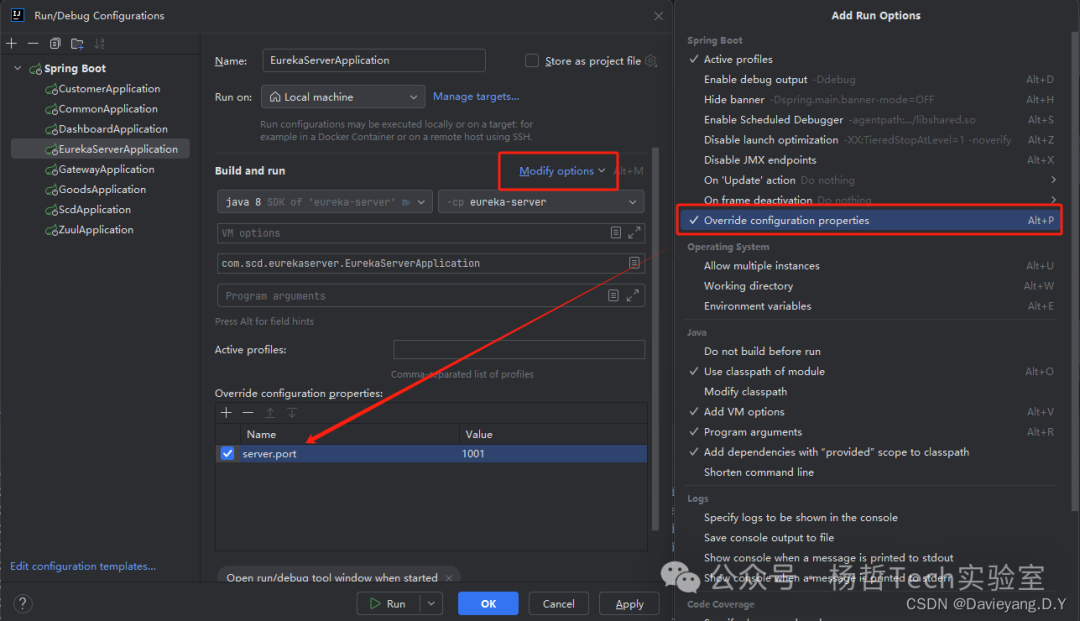1080x621 pixels.
Task: Click the Run button
Action: (x=388, y=604)
